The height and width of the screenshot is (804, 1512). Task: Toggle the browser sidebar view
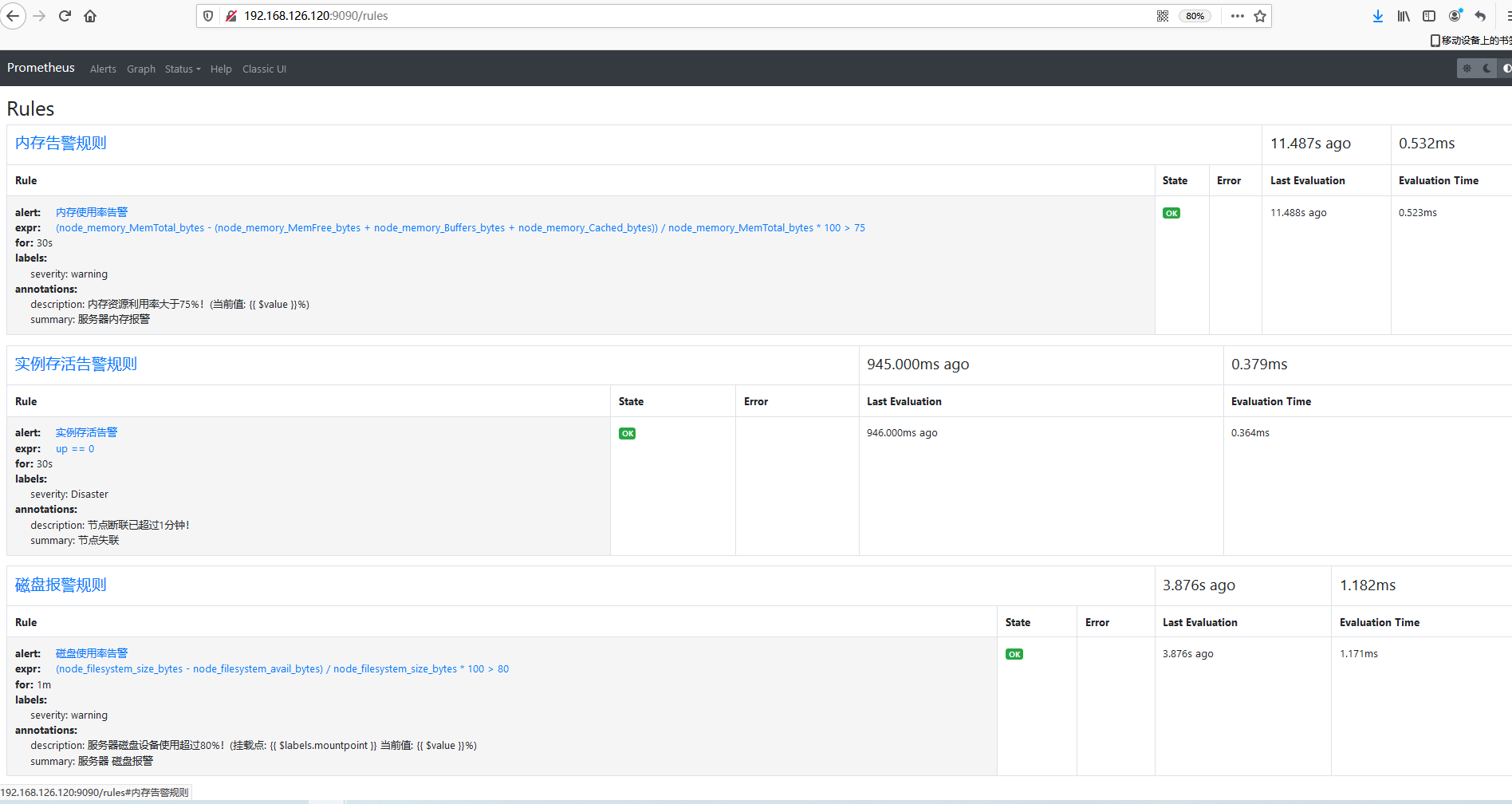(1429, 16)
